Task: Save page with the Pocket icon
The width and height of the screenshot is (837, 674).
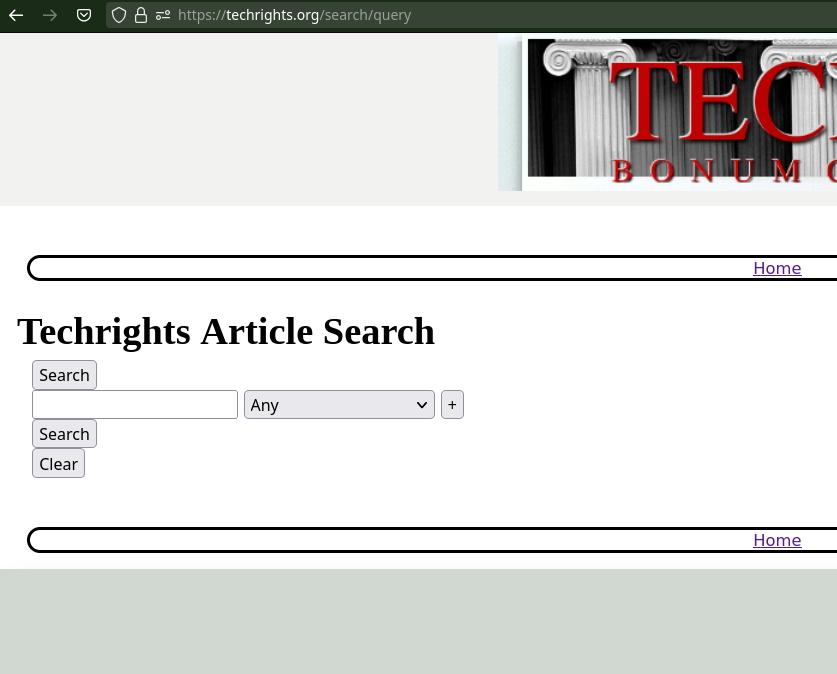Action: click(84, 15)
